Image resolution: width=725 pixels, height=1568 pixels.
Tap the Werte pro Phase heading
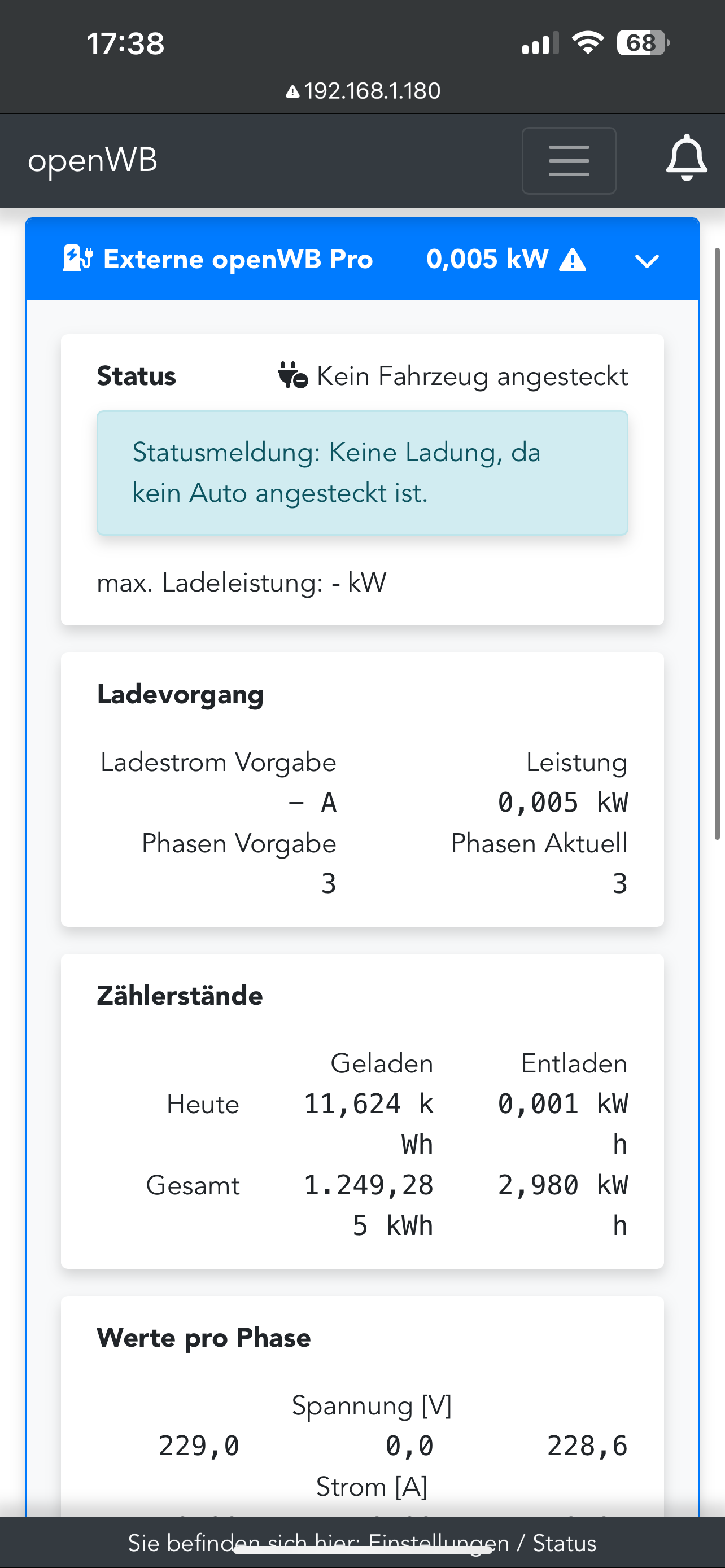(x=203, y=1338)
